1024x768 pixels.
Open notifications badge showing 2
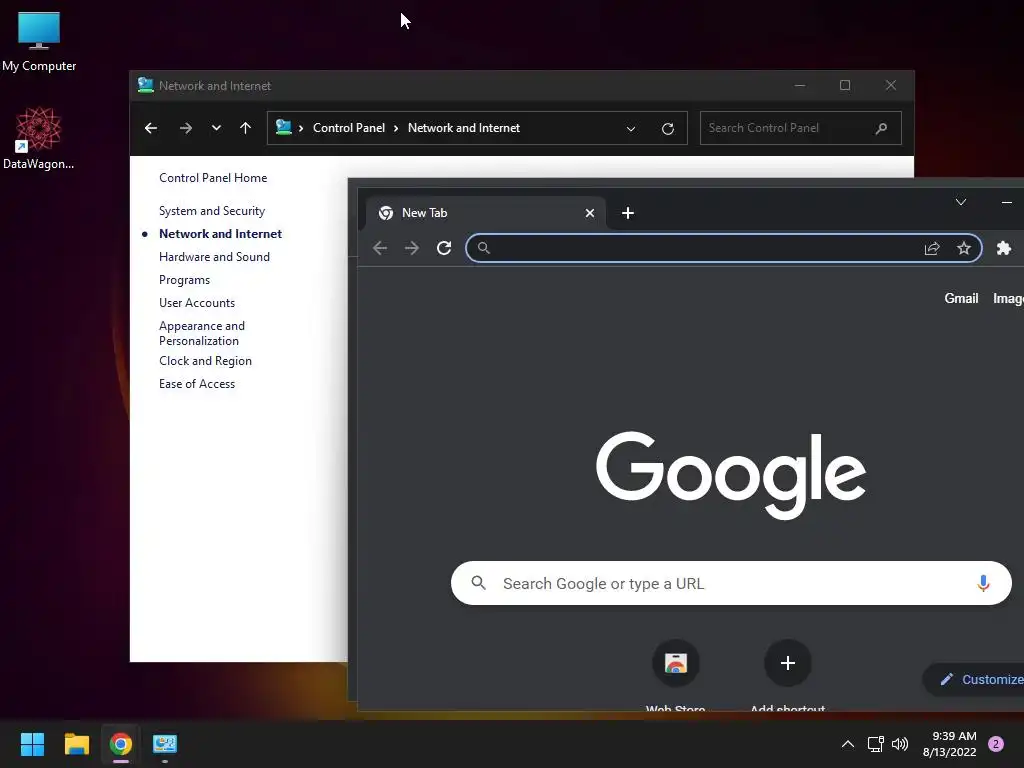[x=996, y=744]
